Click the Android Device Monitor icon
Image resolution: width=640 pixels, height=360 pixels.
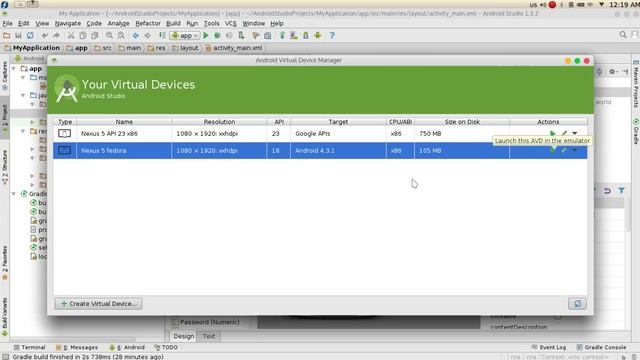click(318, 36)
